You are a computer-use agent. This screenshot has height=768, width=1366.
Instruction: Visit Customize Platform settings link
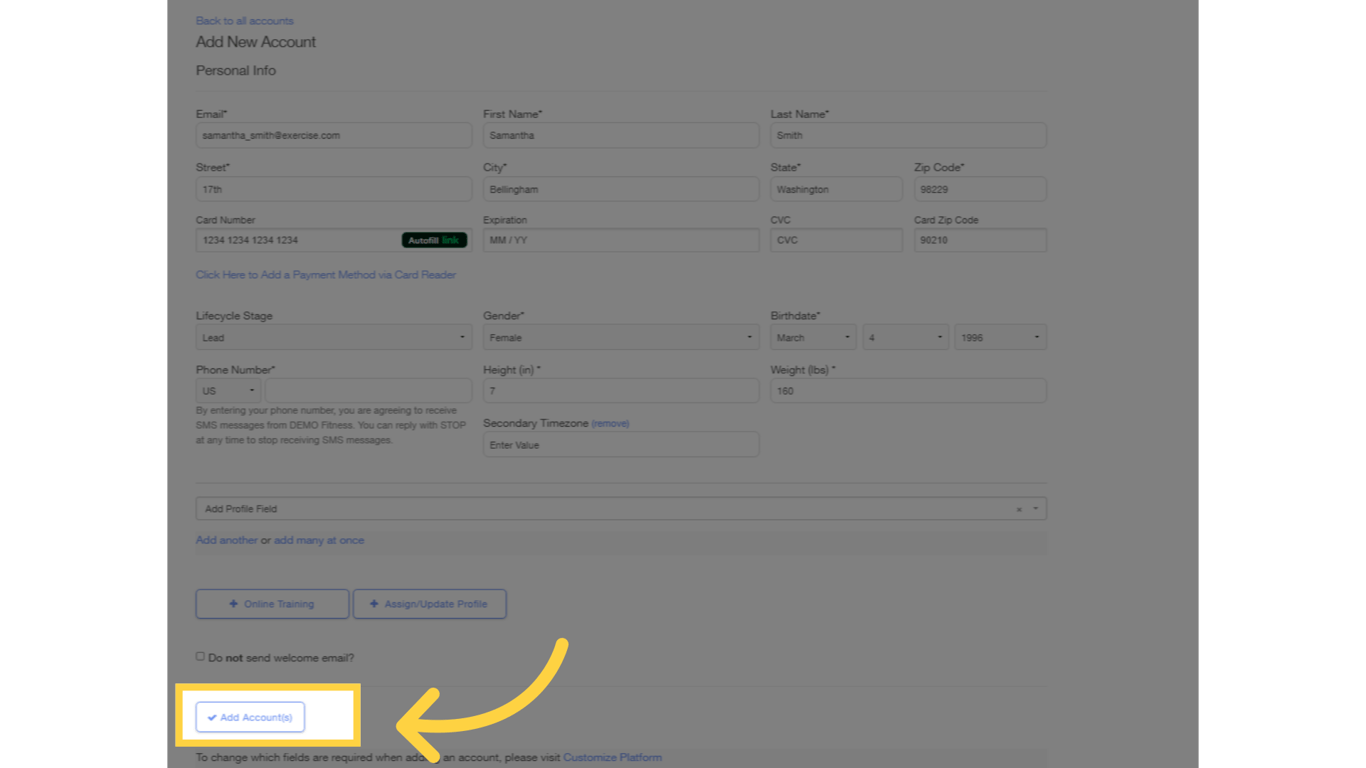[x=612, y=757]
